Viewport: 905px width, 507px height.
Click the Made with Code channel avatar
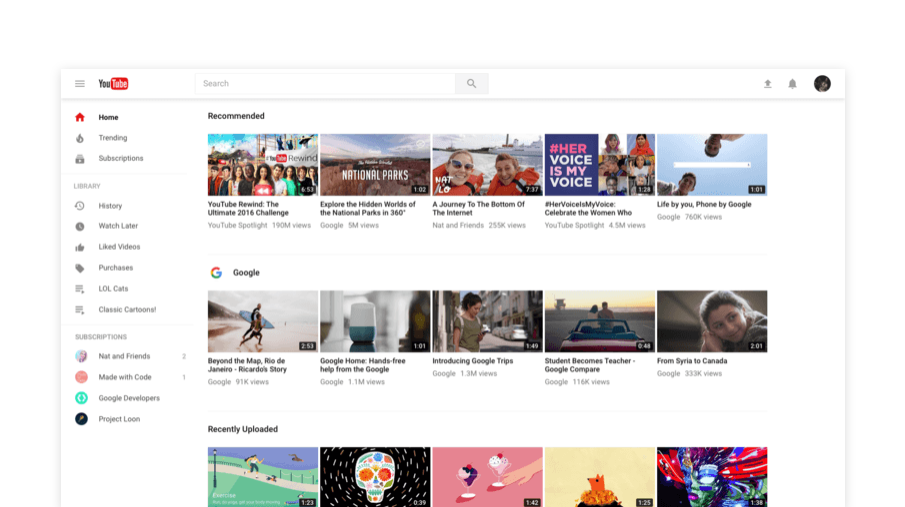coord(81,377)
